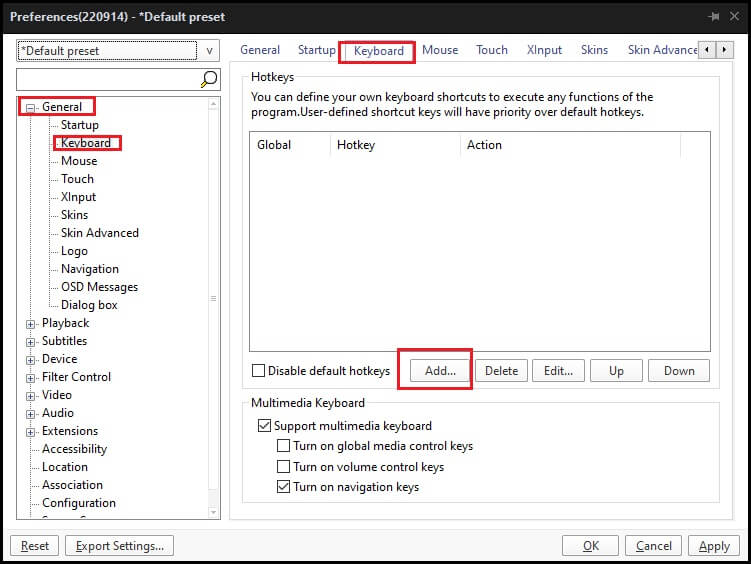Click the Apply button
The width and height of the screenshot is (751, 564).
714,545
